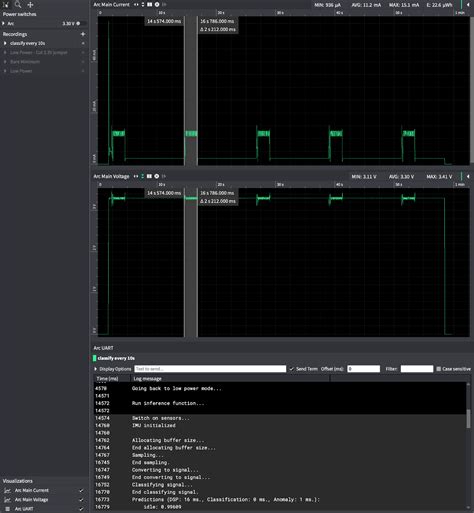Click horizontal fit arrows on Arc Main Current
474x513 pixels.
(136, 5)
